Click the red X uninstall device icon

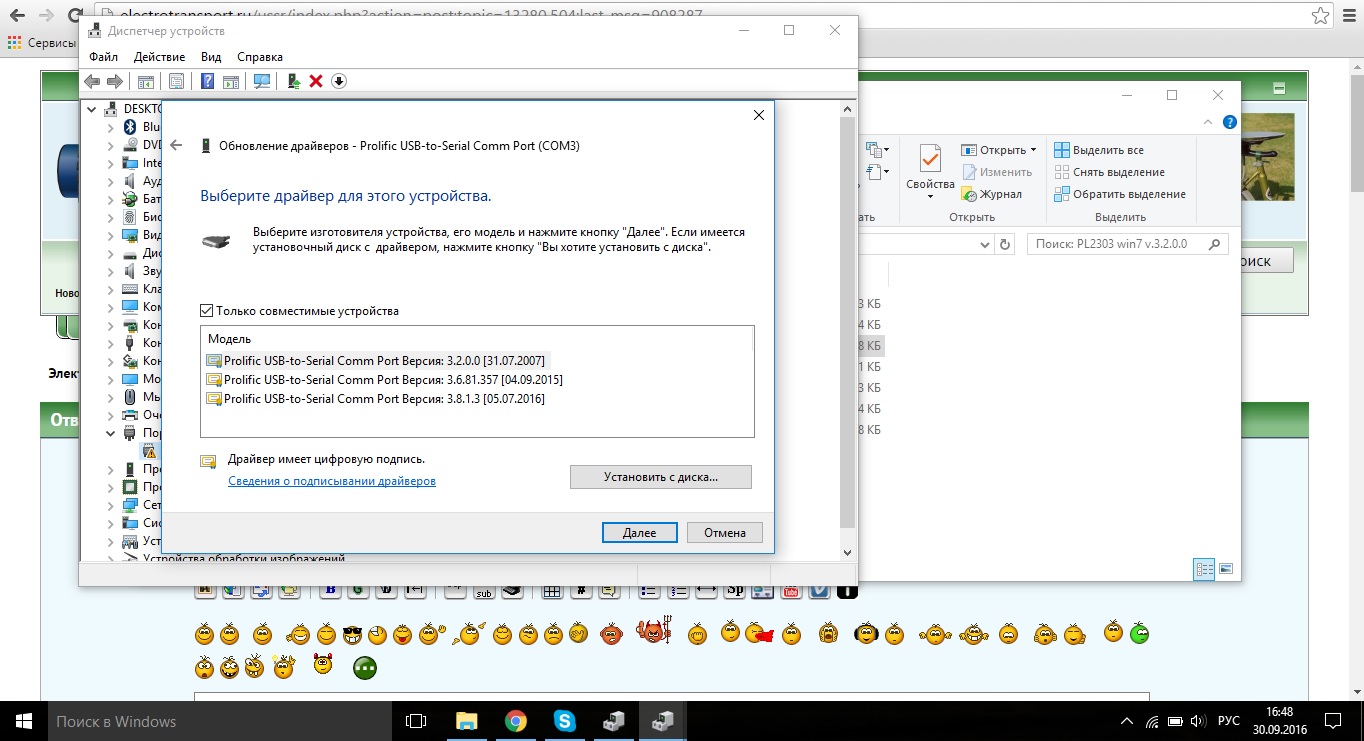pos(316,81)
